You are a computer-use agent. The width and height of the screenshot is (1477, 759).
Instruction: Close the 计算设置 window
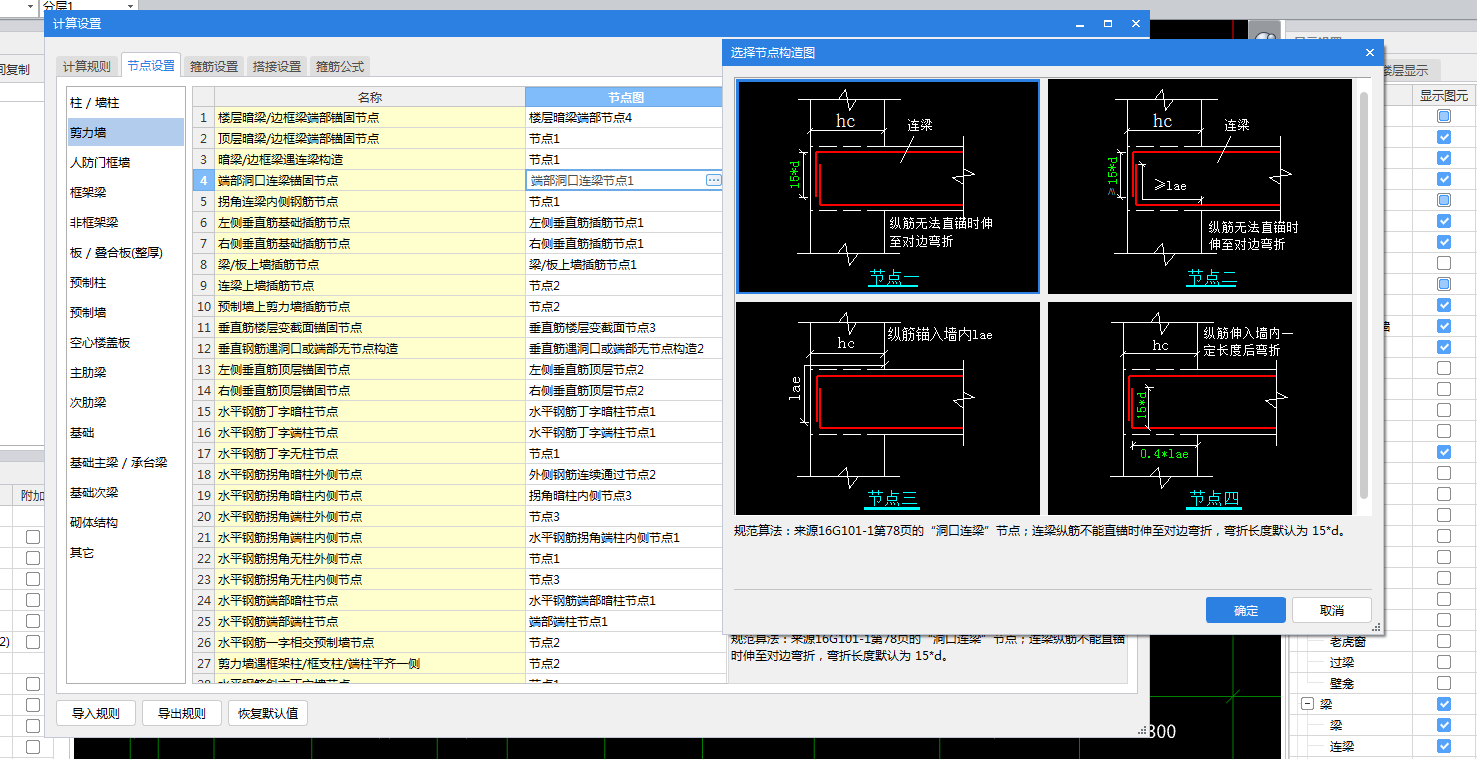click(x=1135, y=24)
